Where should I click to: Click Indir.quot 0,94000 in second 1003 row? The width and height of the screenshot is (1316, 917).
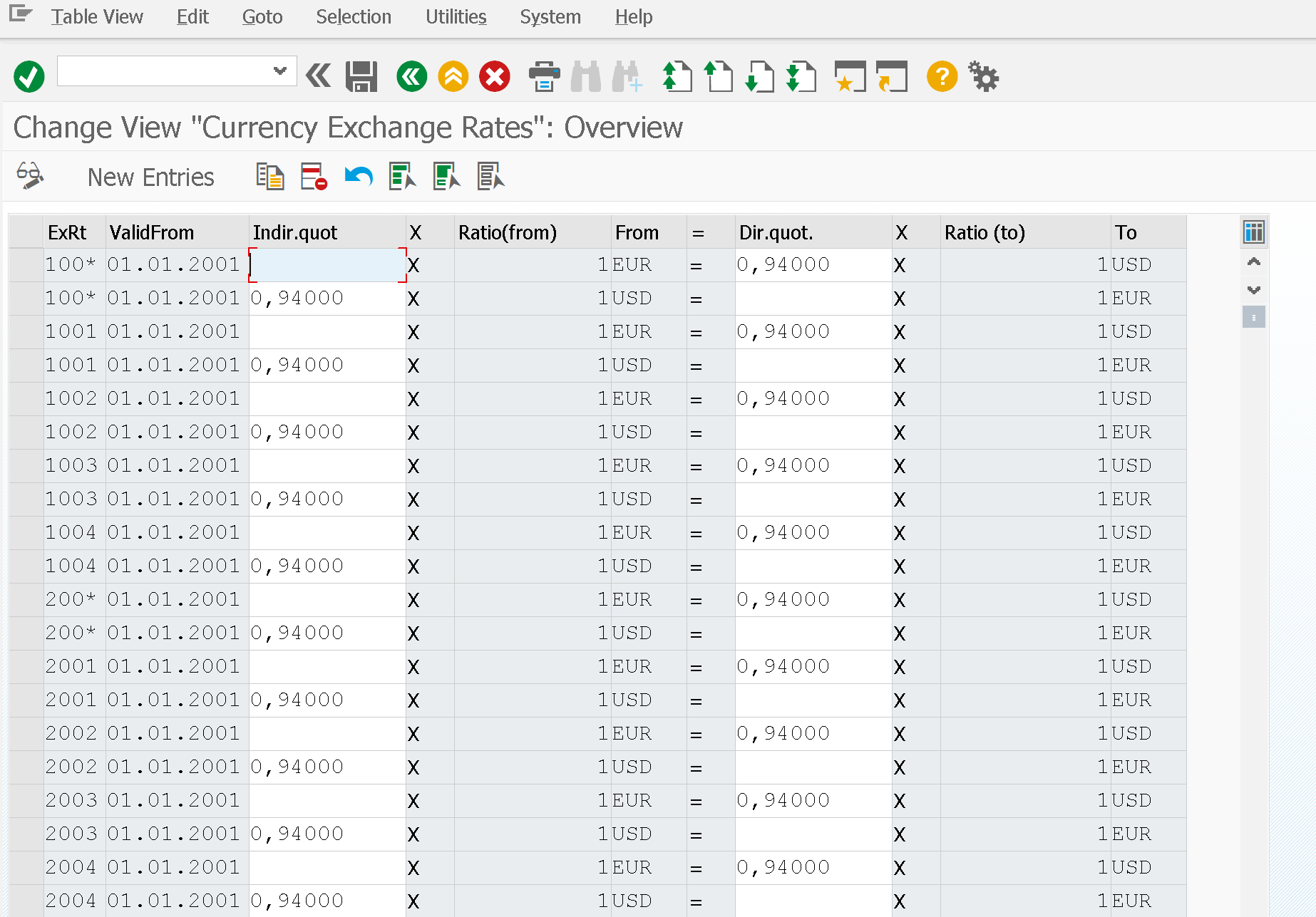[x=327, y=499]
